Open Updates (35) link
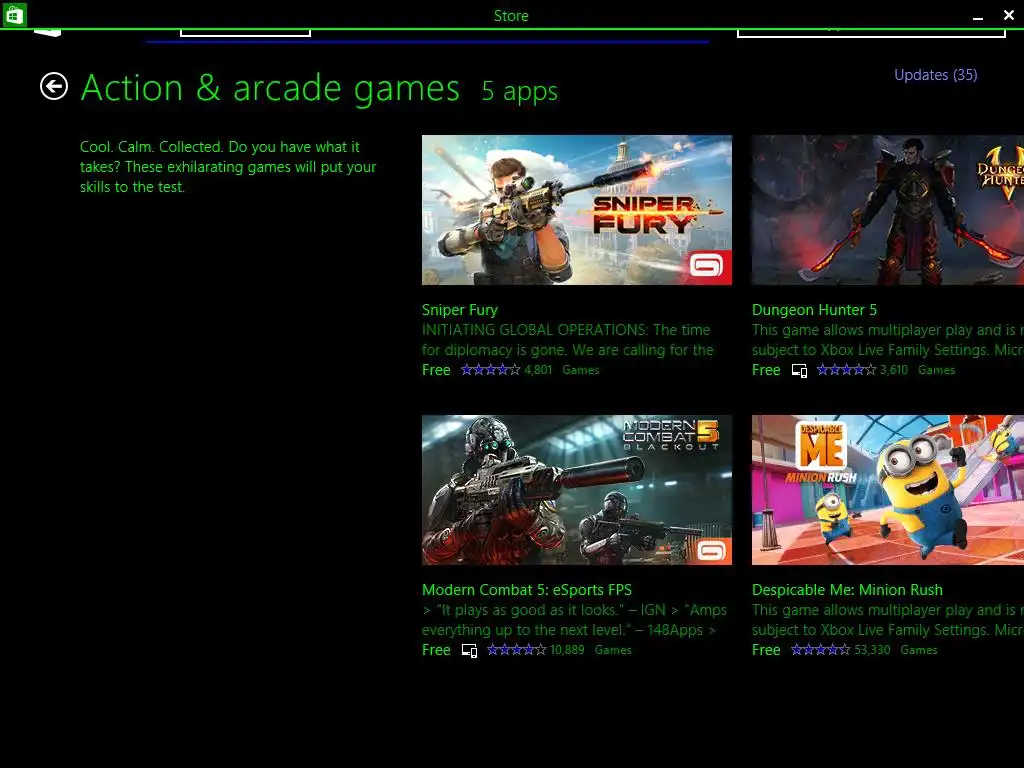Image resolution: width=1024 pixels, height=768 pixels. [x=935, y=75]
